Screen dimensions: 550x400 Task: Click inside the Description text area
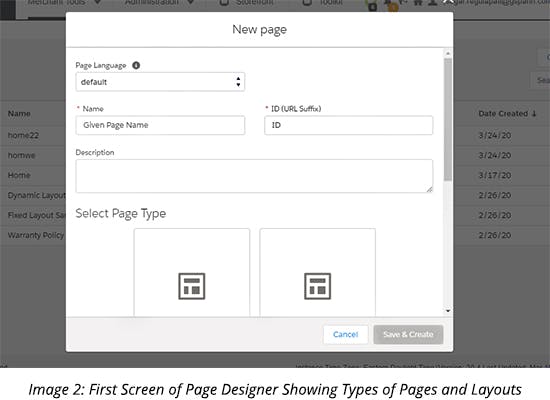click(254, 176)
